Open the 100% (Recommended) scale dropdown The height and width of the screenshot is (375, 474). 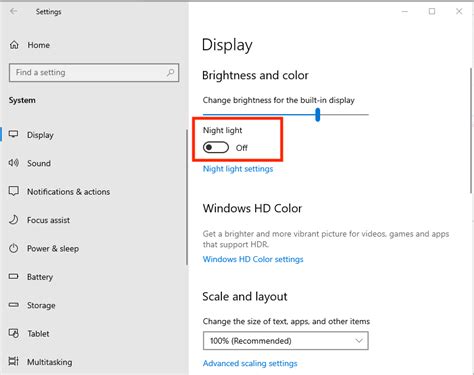286,341
